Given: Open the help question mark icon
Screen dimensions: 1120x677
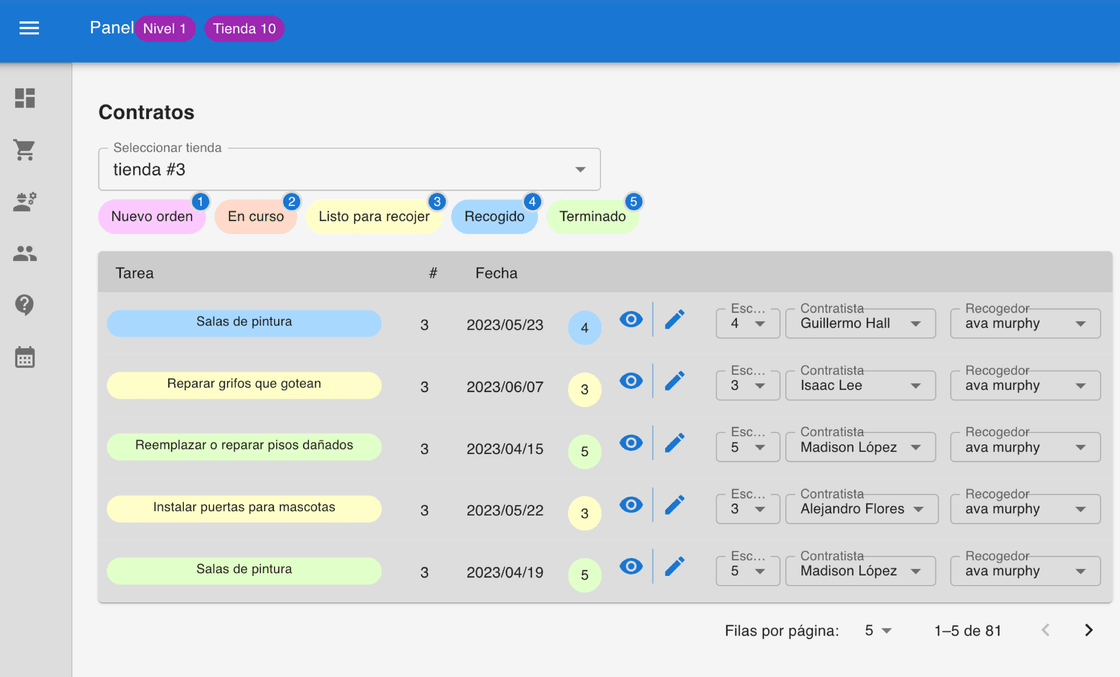Looking at the screenshot, I should coord(25,305).
